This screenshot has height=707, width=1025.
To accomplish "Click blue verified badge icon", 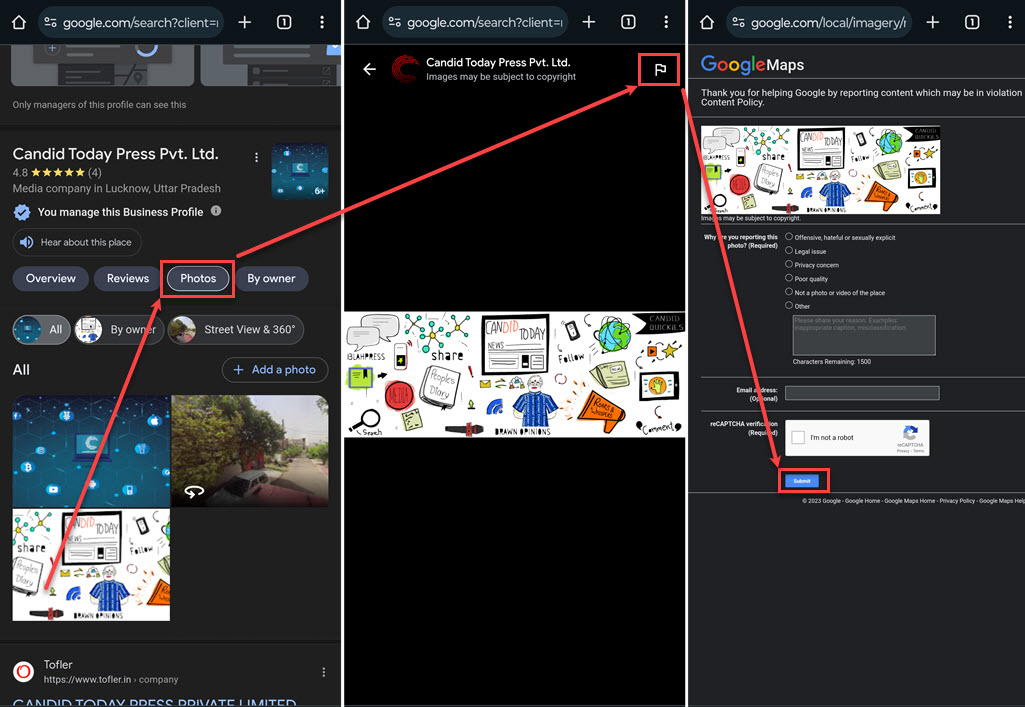I will (x=22, y=212).
